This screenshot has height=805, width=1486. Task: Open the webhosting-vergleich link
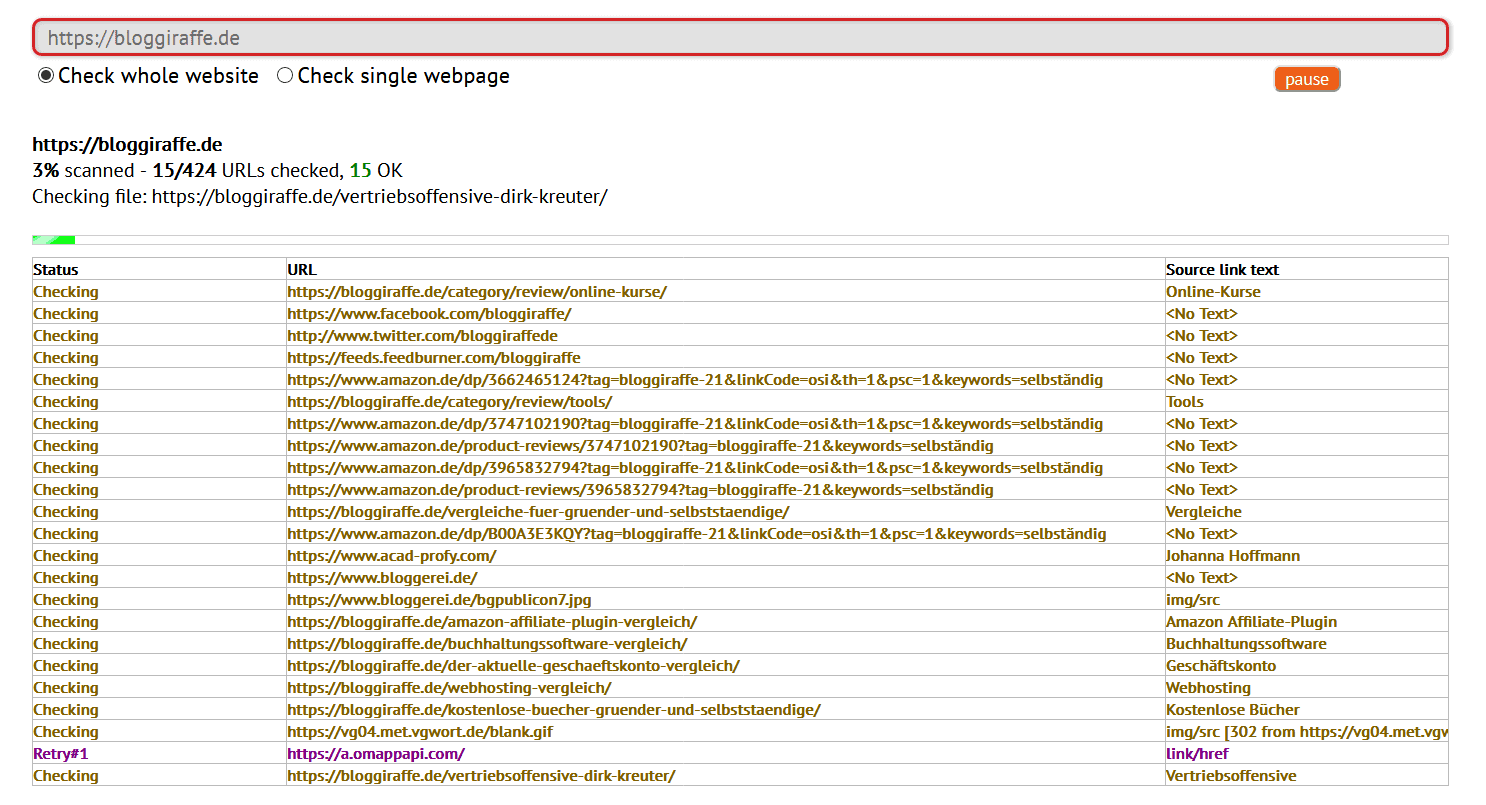[x=449, y=688]
